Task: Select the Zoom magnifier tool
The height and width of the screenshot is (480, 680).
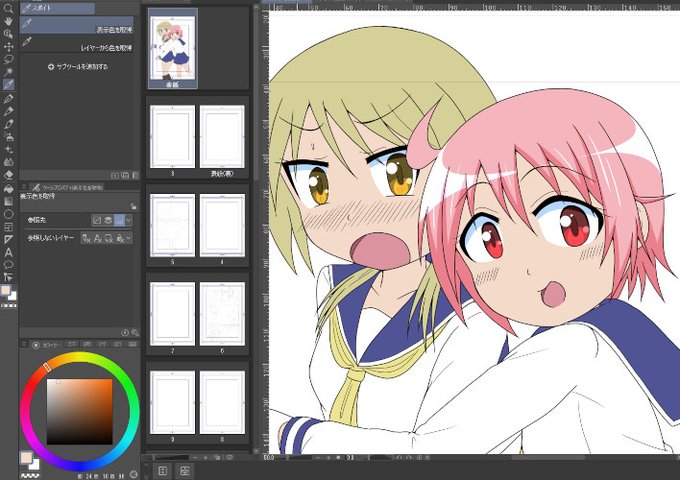Action: click(8, 8)
